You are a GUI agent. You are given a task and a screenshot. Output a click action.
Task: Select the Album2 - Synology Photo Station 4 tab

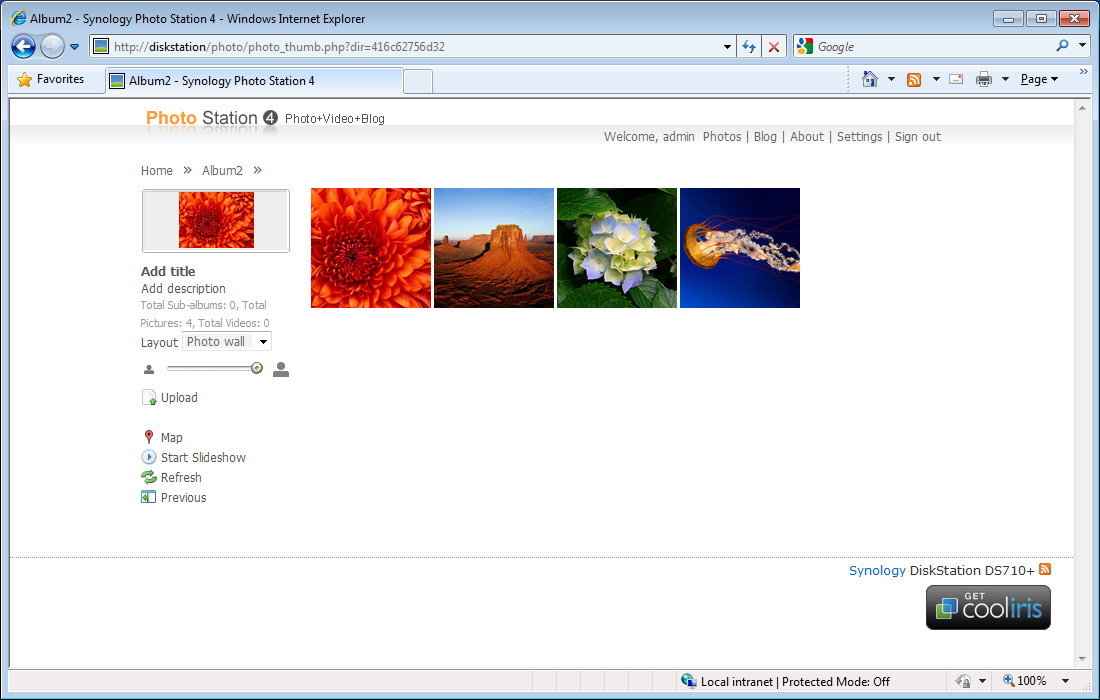click(x=254, y=81)
